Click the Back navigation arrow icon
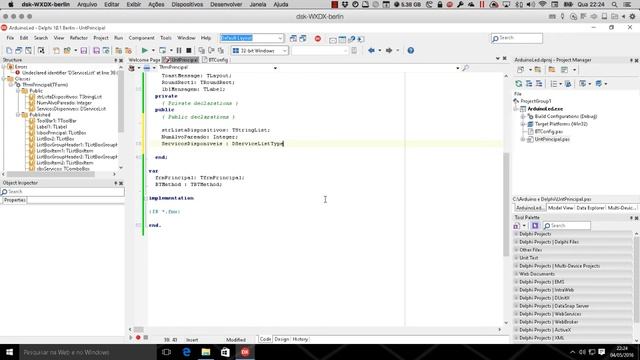640x360 pixels. 371,51
